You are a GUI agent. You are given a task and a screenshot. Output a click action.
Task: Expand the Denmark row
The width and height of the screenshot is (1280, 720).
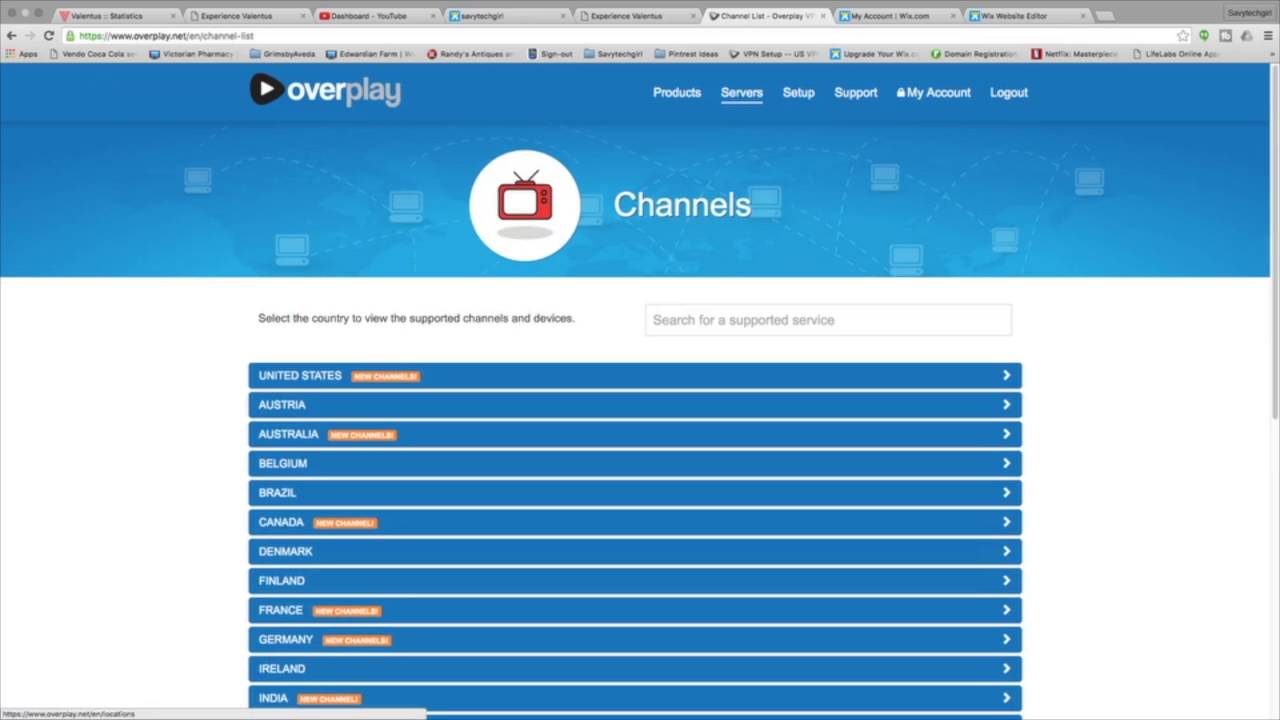(635, 551)
